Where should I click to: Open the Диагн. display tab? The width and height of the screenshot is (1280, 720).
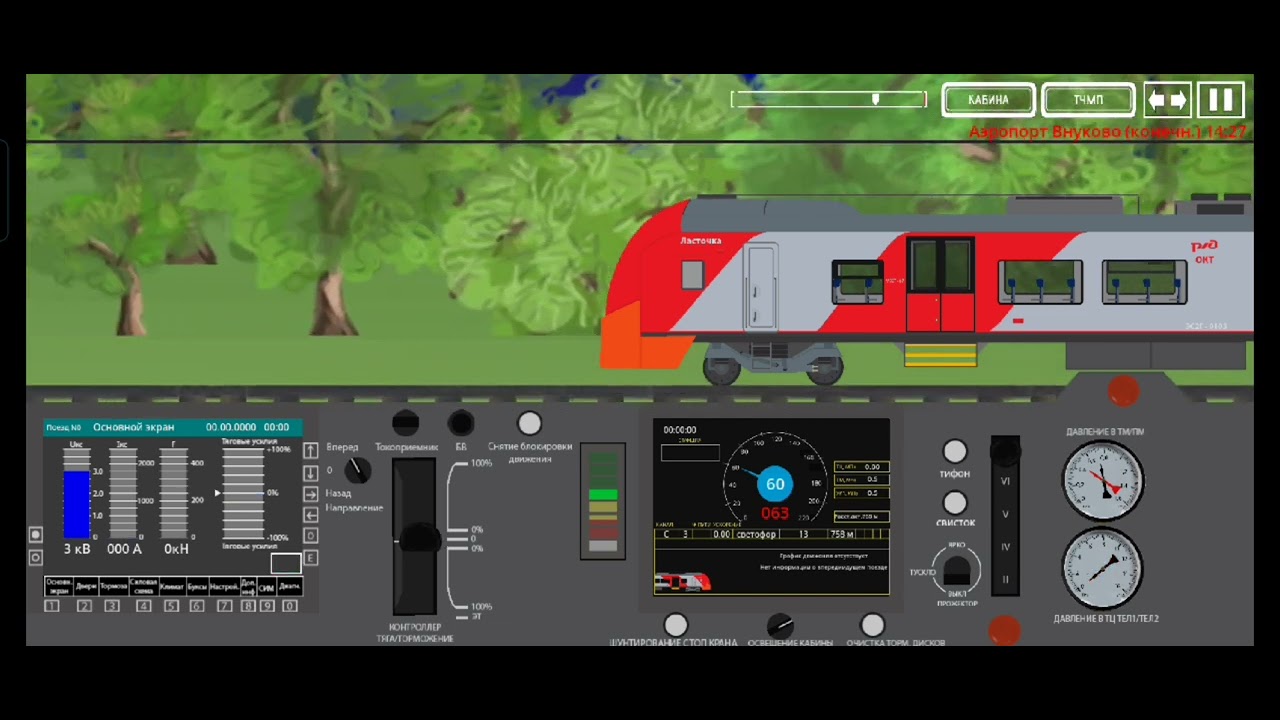tap(289, 588)
